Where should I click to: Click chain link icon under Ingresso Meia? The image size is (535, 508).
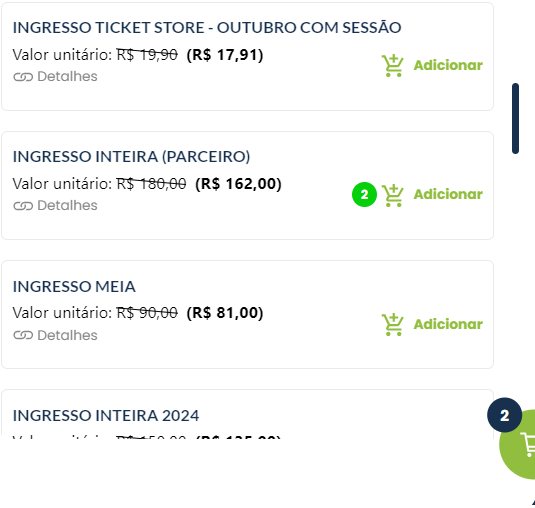tap(23, 336)
